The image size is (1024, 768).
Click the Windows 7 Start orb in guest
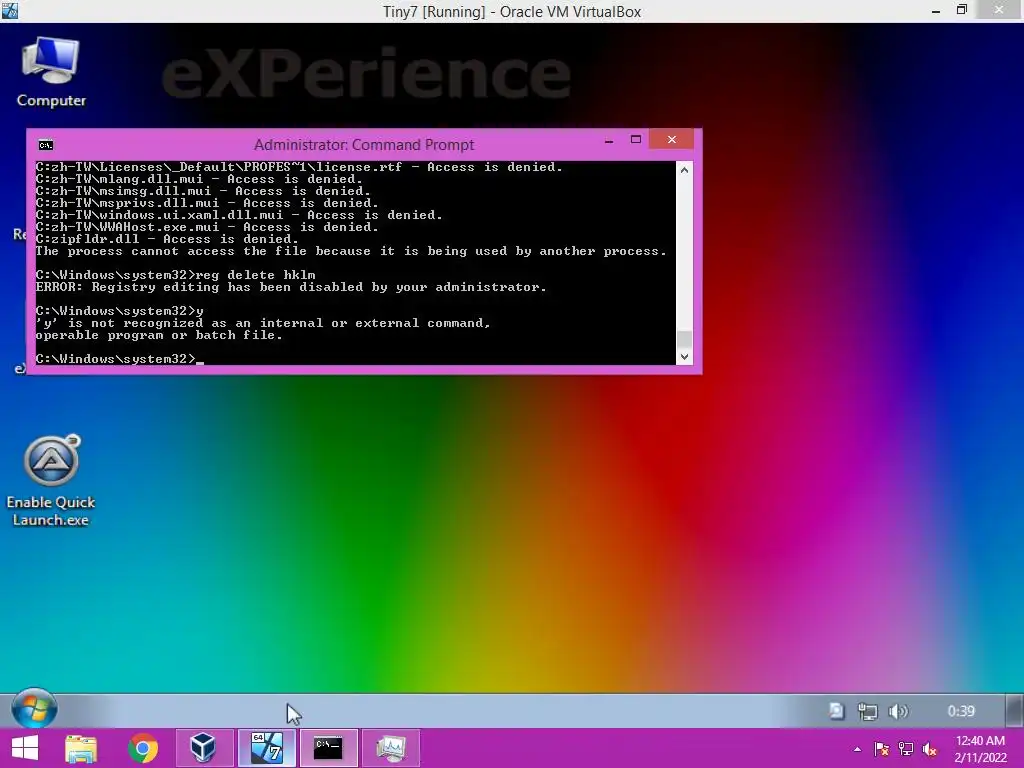click(34, 709)
